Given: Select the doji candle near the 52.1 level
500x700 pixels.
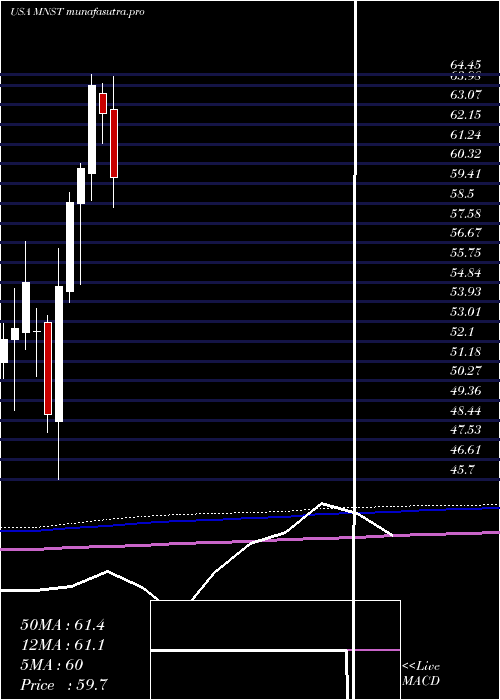Looking at the screenshot, I should click(37, 332).
